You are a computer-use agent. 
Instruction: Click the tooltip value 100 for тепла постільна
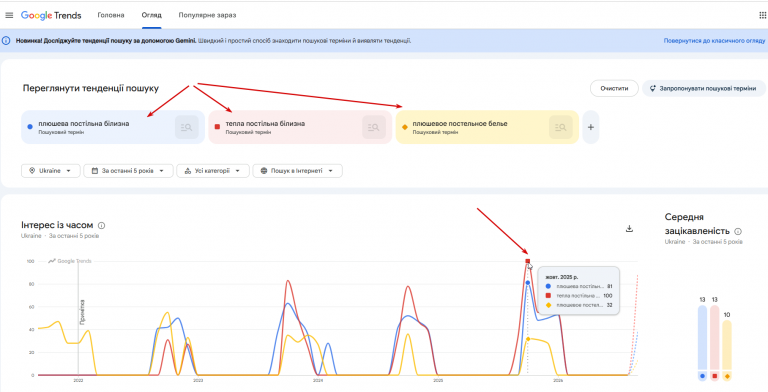tap(607, 296)
